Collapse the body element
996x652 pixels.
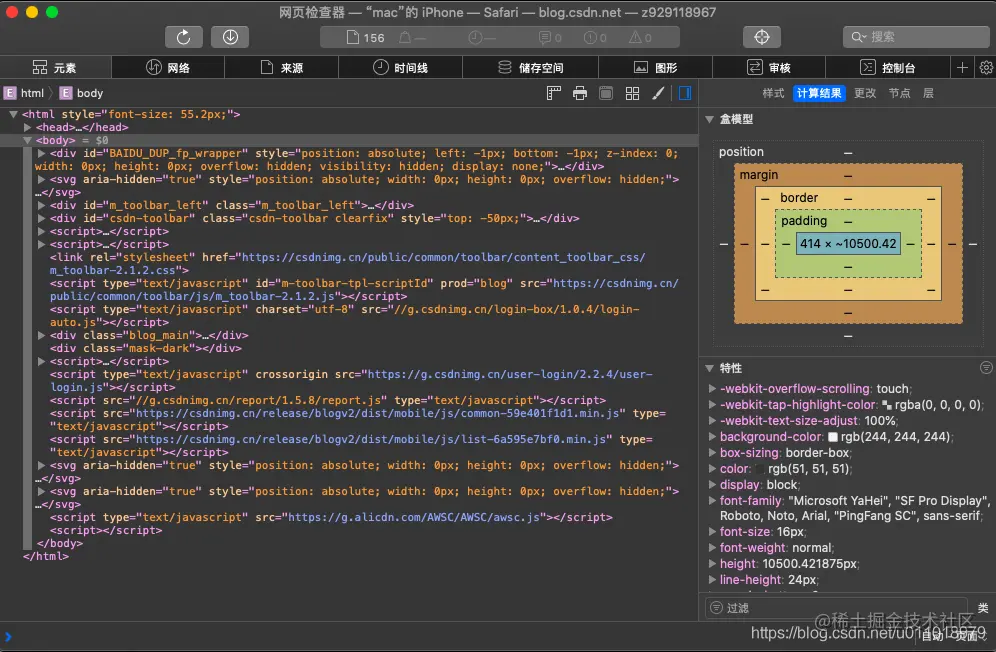pos(27,140)
